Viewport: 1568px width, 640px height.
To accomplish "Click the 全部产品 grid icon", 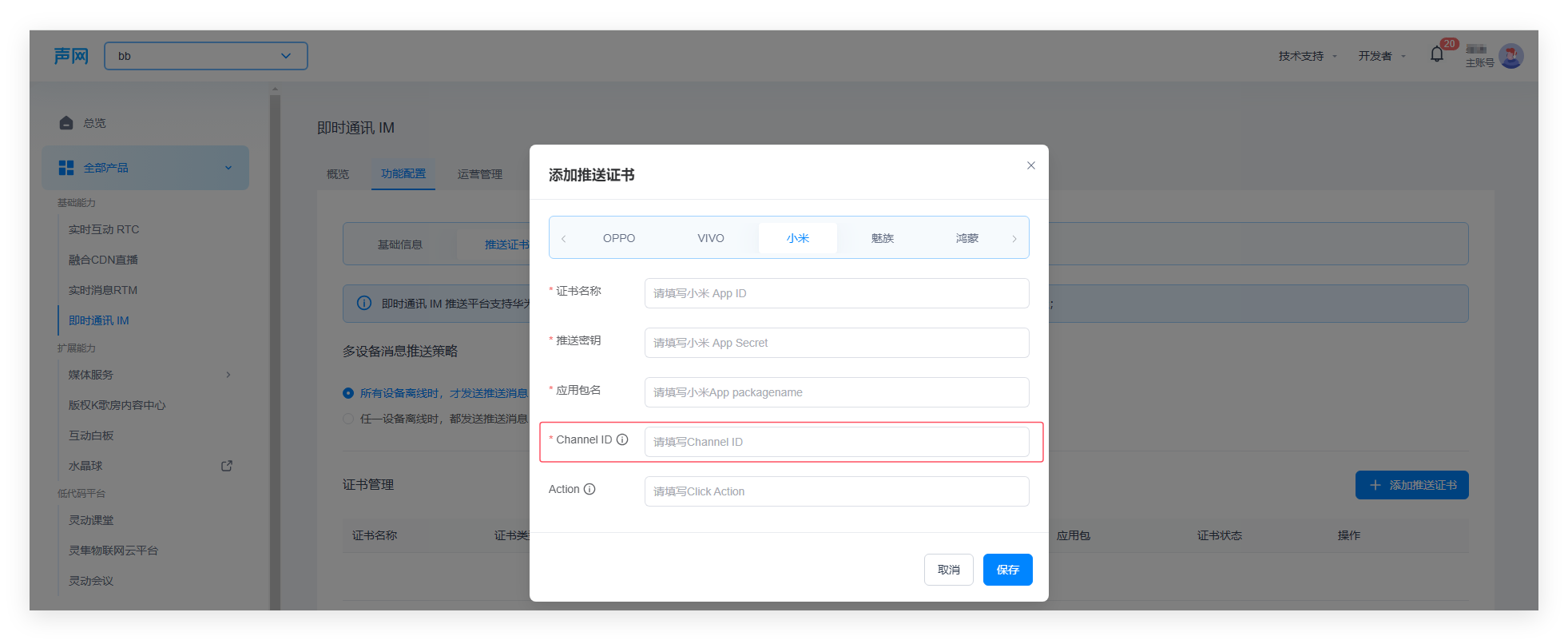I will [x=66, y=168].
